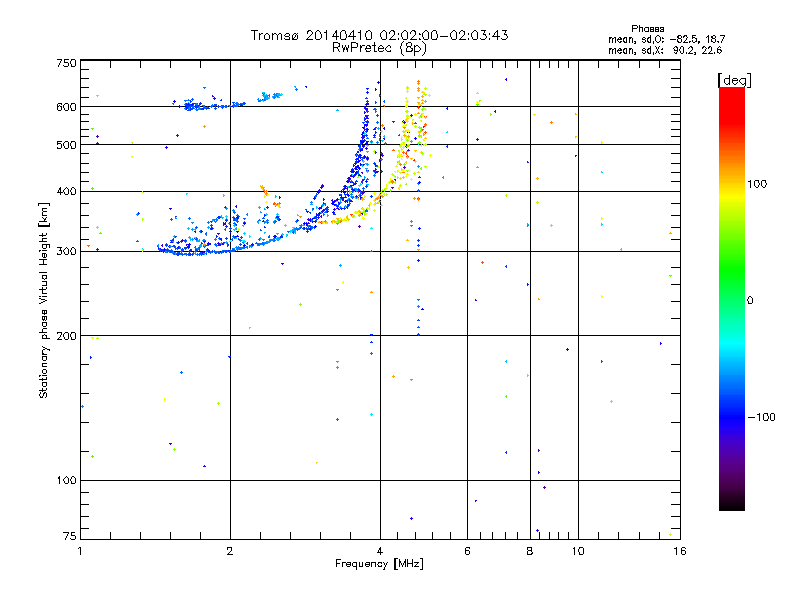Click the 'RwPretec (8p)' subtitle
800x600 pixels.
pyautogui.click(x=379, y=48)
